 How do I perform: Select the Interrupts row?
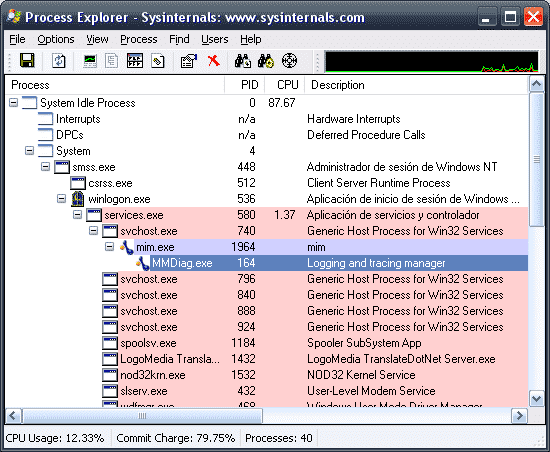267,119
